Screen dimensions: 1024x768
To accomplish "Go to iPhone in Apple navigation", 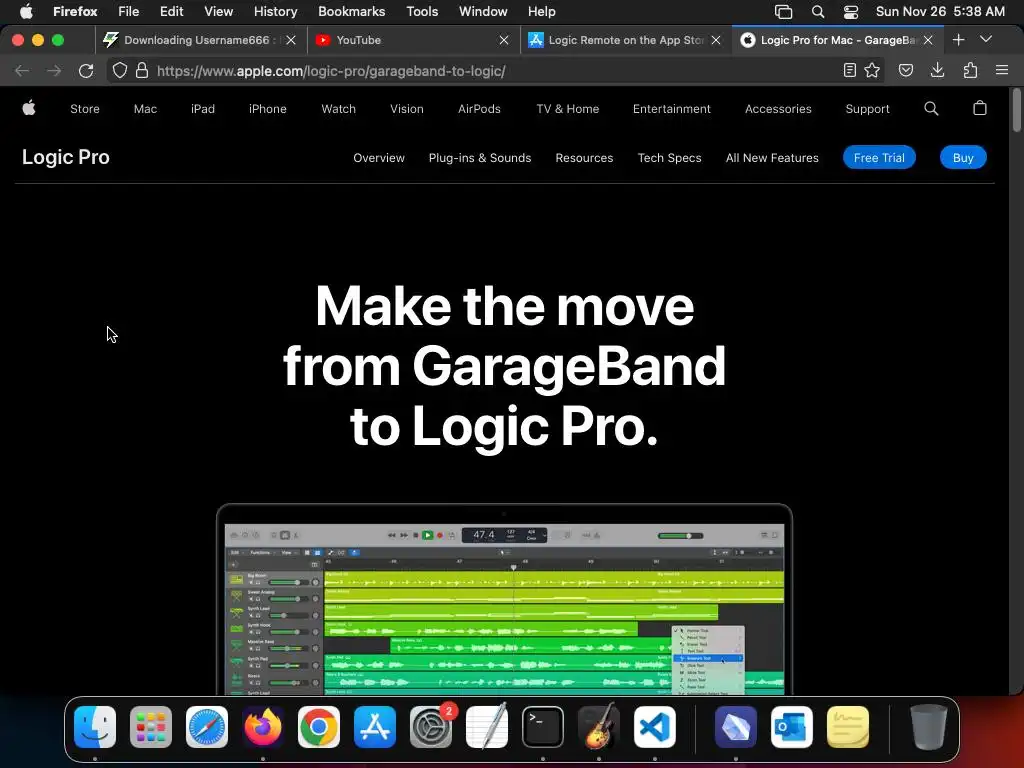I will [268, 109].
